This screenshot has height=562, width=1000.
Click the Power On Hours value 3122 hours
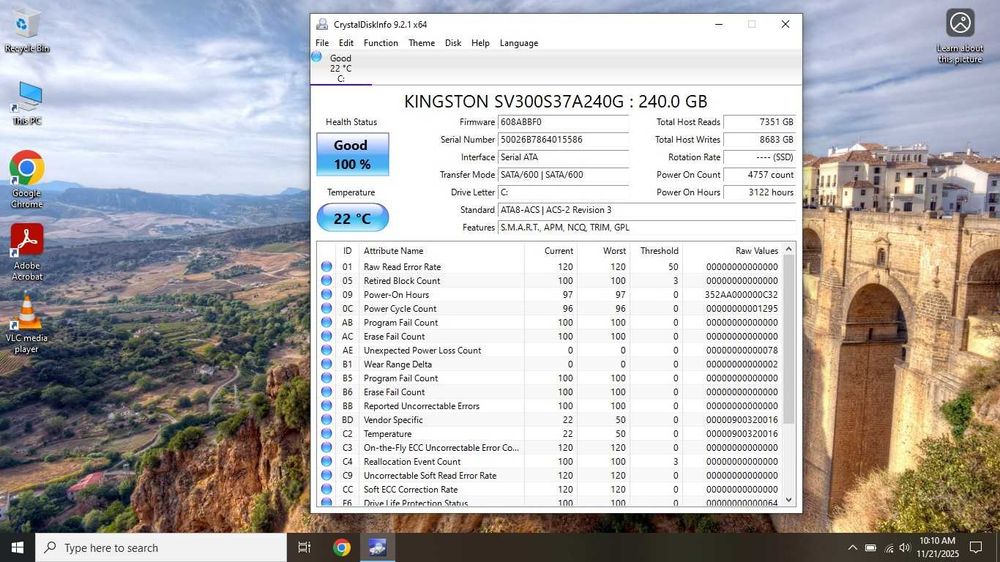[760, 192]
